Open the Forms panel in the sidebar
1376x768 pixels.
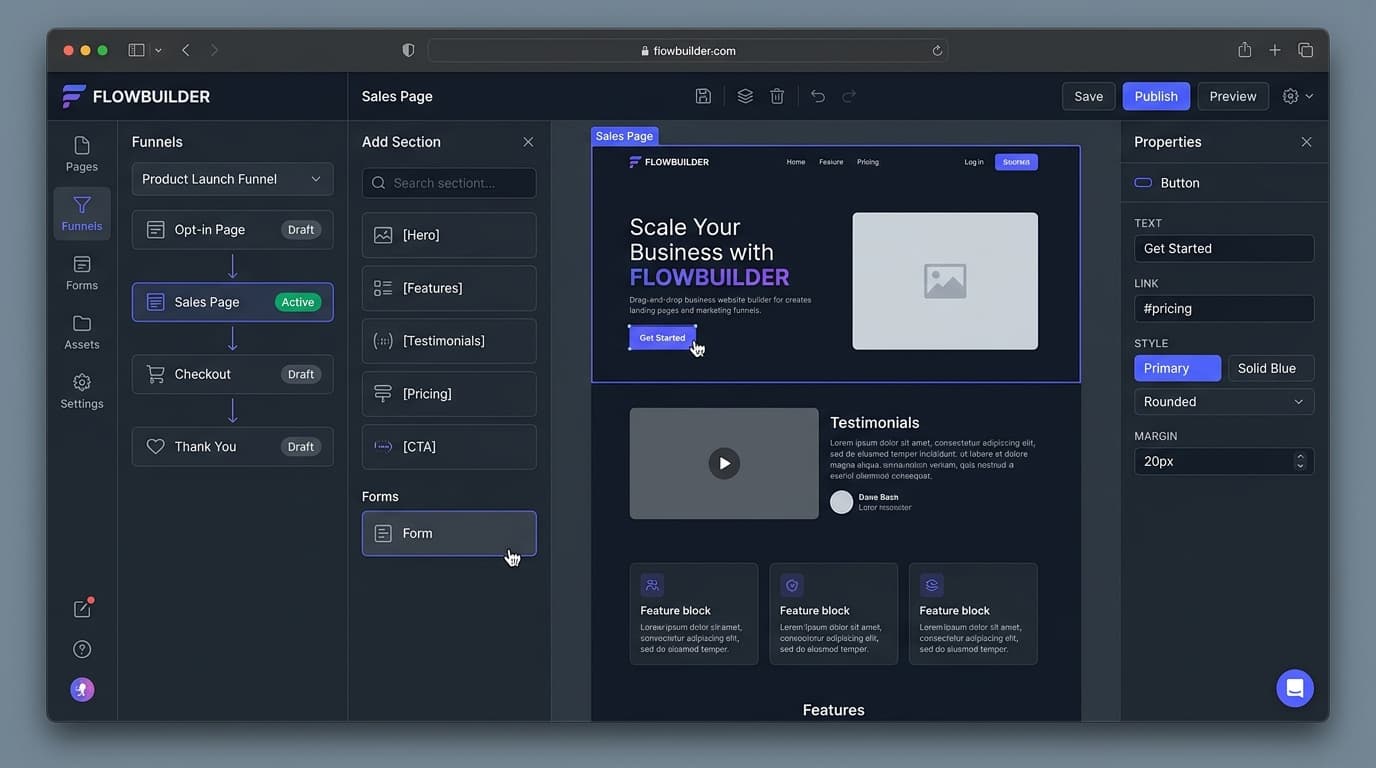pyautogui.click(x=81, y=272)
